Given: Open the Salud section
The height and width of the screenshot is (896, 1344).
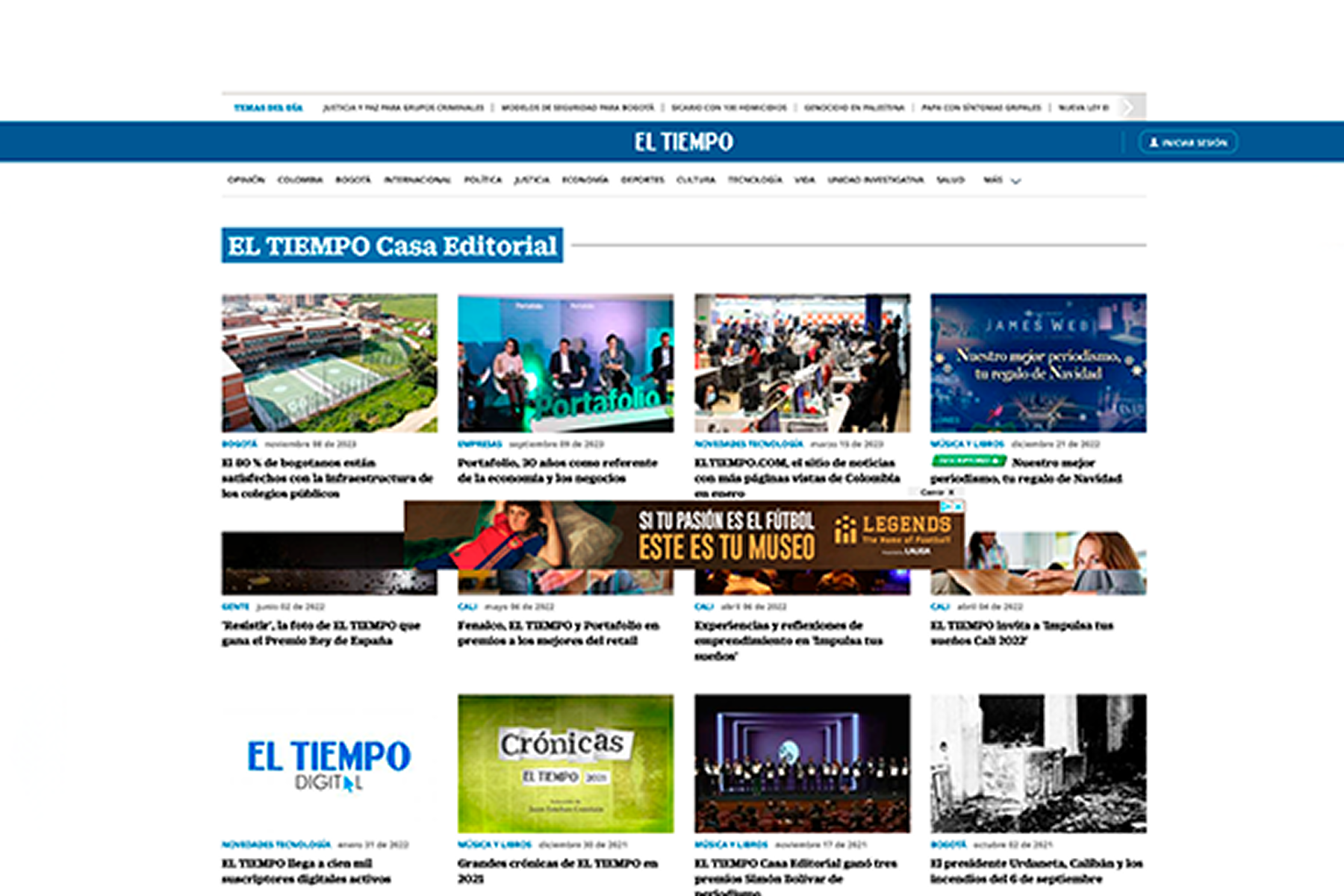Looking at the screenshot, I should [x=951, y=180].
